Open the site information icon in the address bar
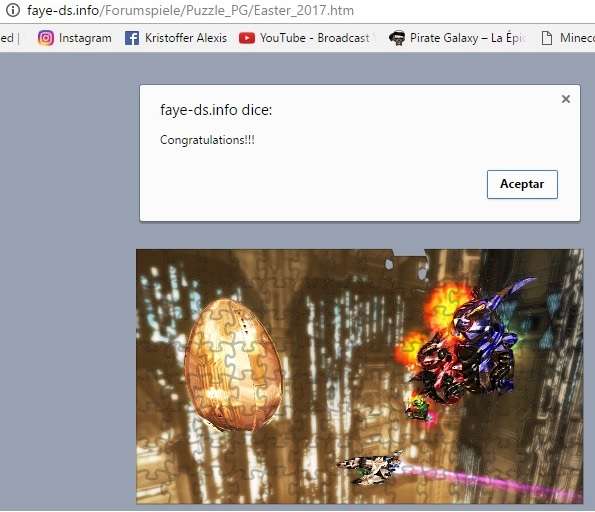595x512 pixels. (x=13, y=10)
